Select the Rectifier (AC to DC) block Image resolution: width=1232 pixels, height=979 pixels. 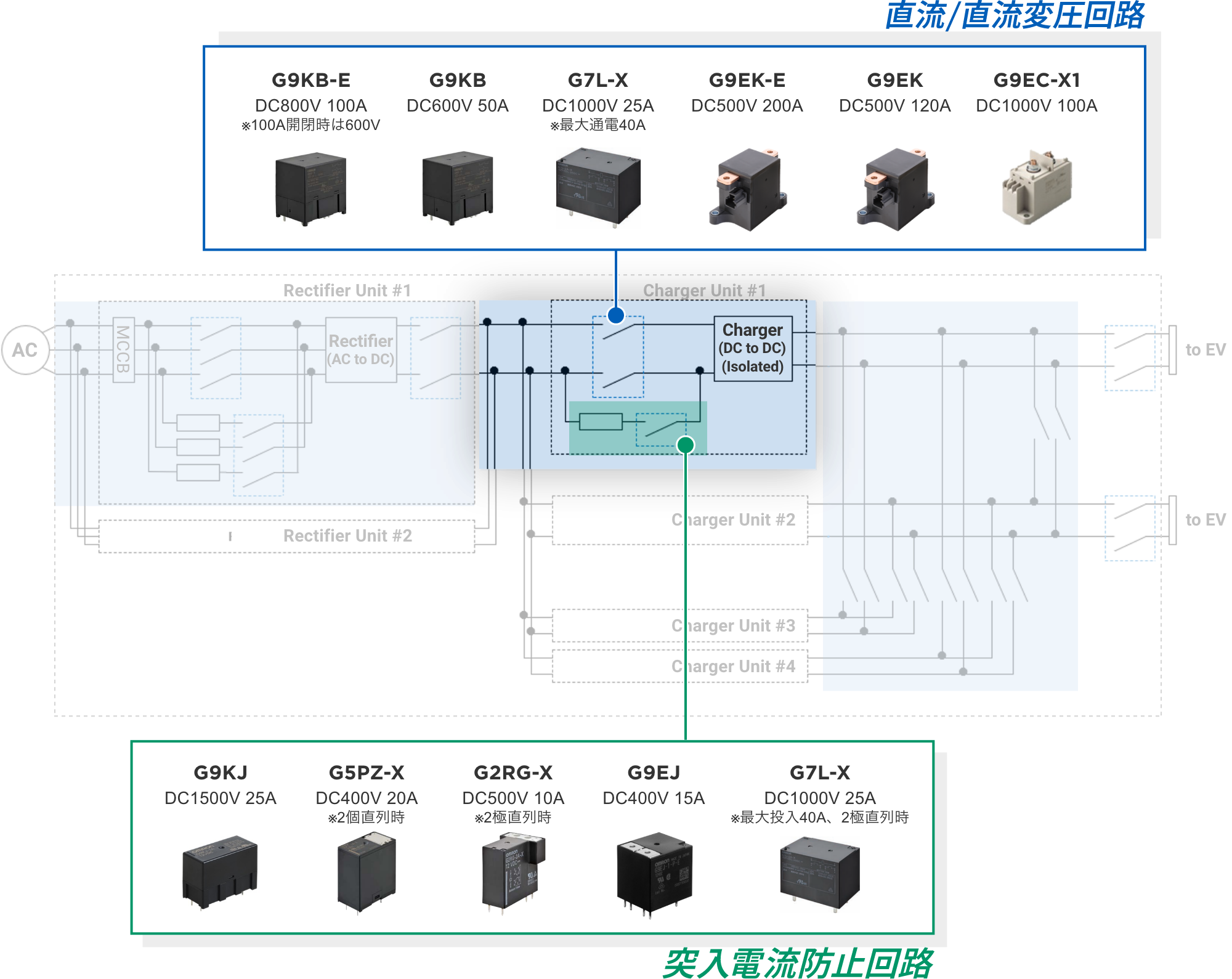coord(361,349)
